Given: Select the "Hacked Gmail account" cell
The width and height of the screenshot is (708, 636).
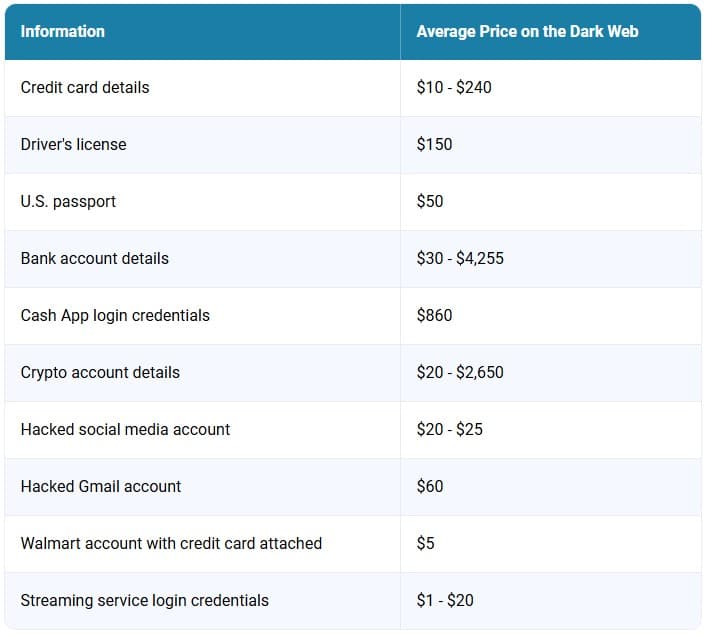Looking at the screenshot, I should pos(101,486).
